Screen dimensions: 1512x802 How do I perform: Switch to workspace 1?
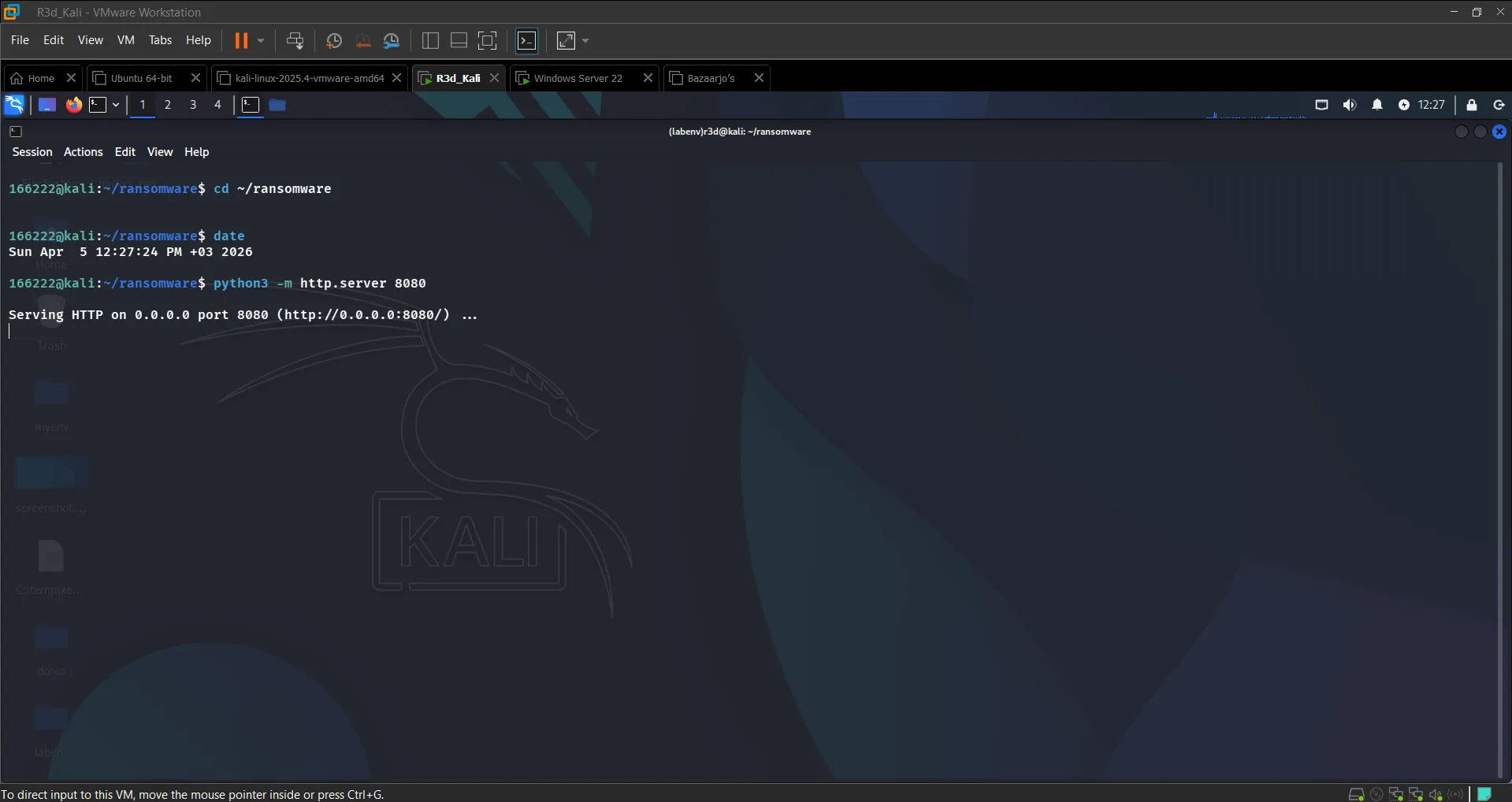pyautogui.click(x=143, y=105)
